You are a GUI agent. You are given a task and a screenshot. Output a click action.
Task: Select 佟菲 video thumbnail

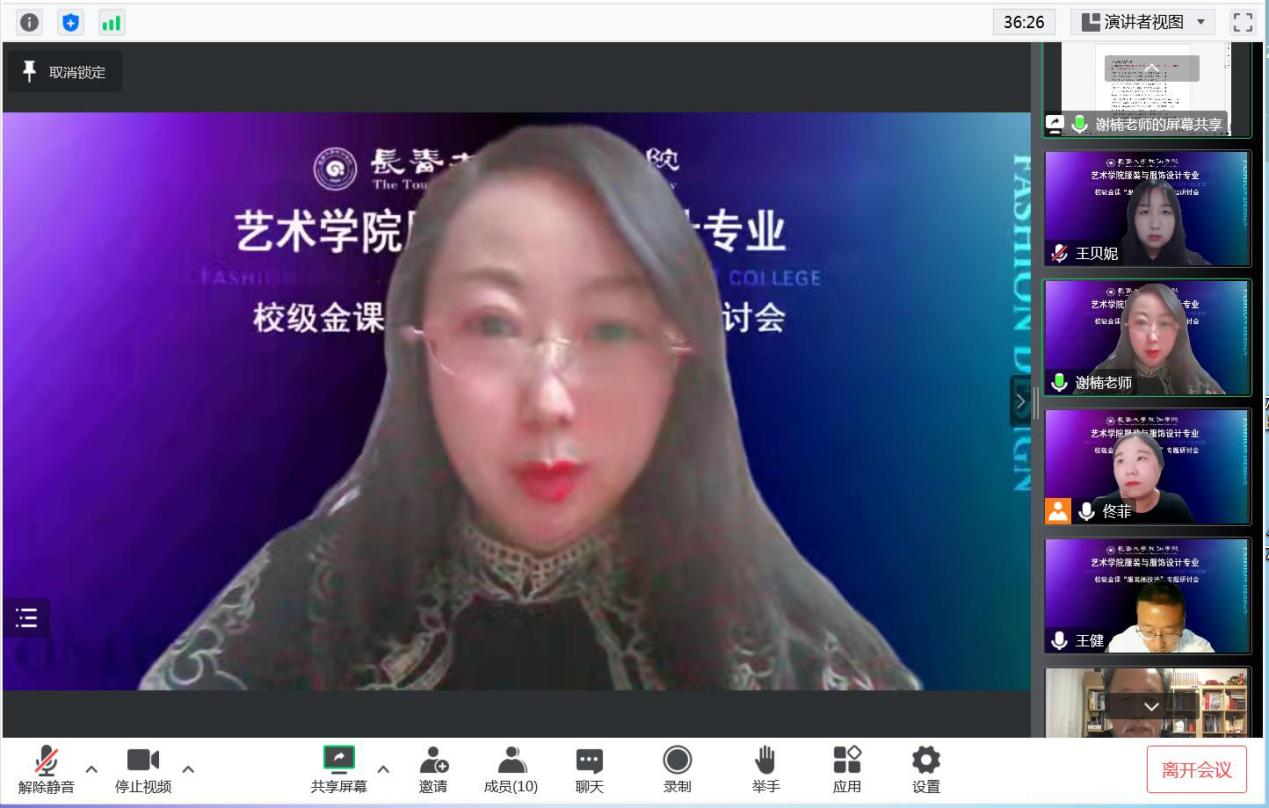pyautogui.click(x=1148, y=467)
